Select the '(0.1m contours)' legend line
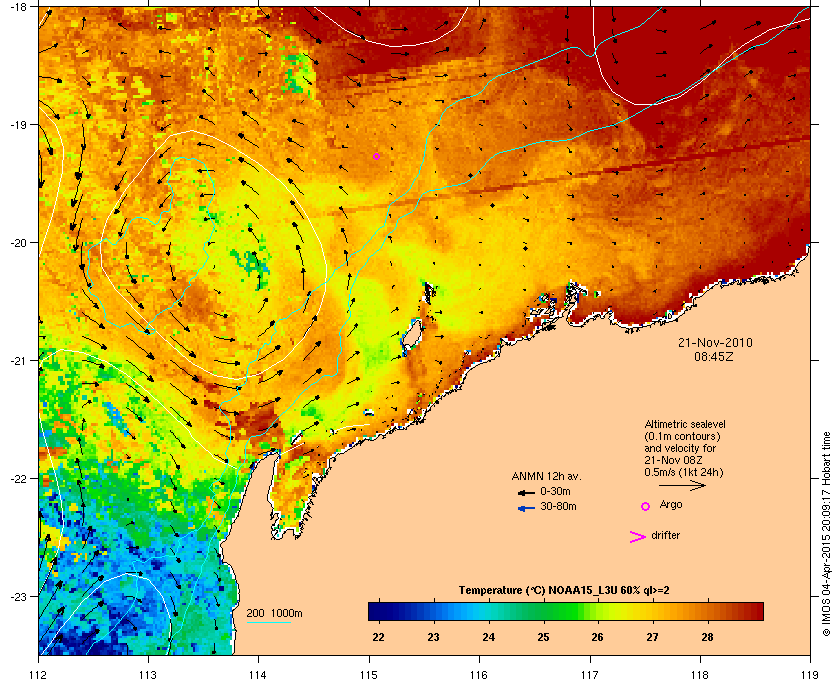This screenshot has width=840, height=680. [x=682, y=436]
